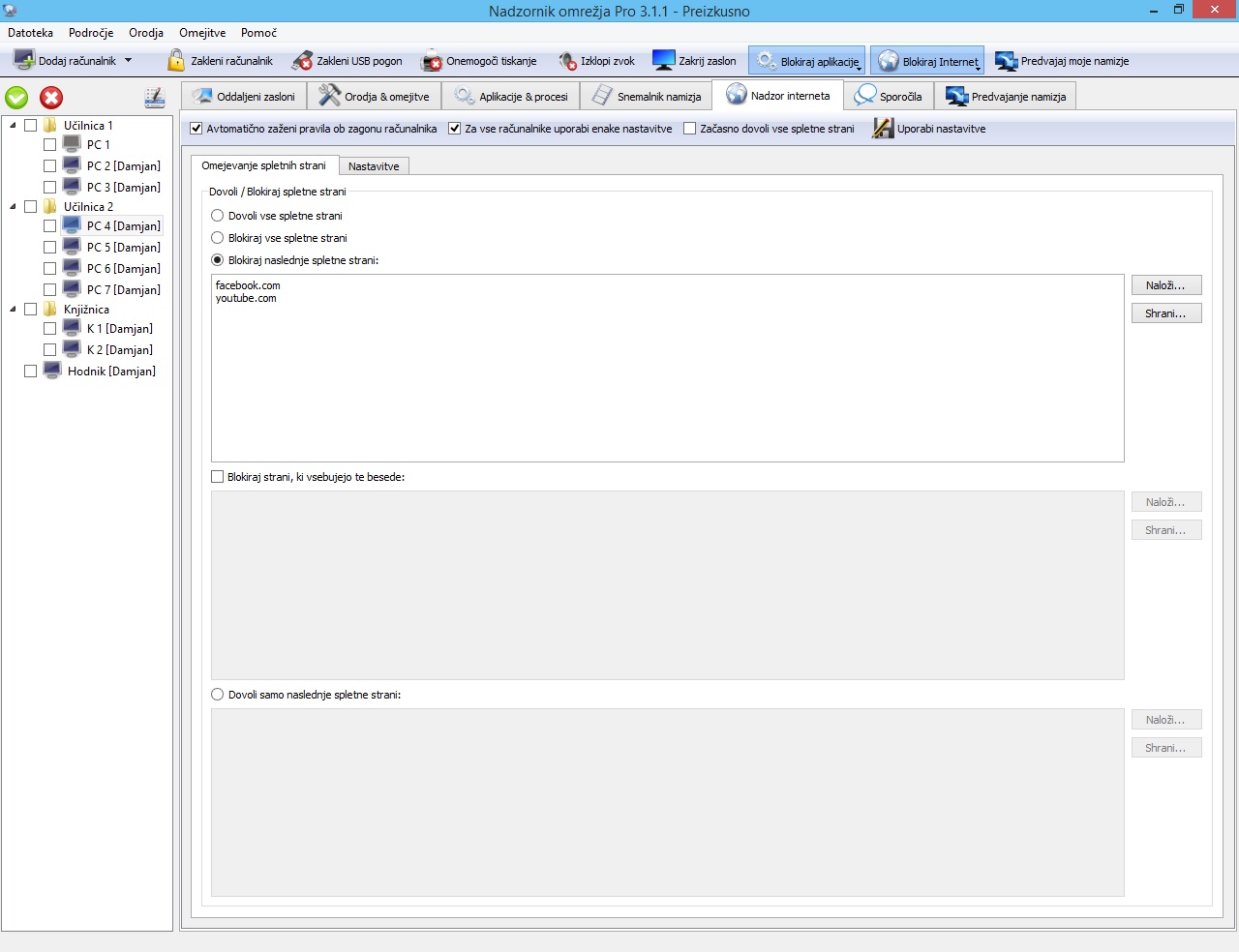Mute sound with the Izklopi zvok icon
This screenshot has width=1239, height=952.
(567, 61)
